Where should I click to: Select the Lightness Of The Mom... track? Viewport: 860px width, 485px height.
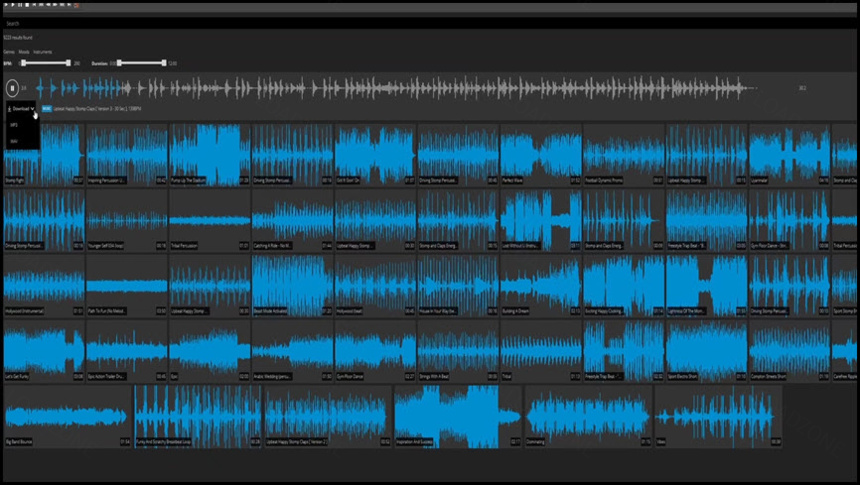(706, 285)
